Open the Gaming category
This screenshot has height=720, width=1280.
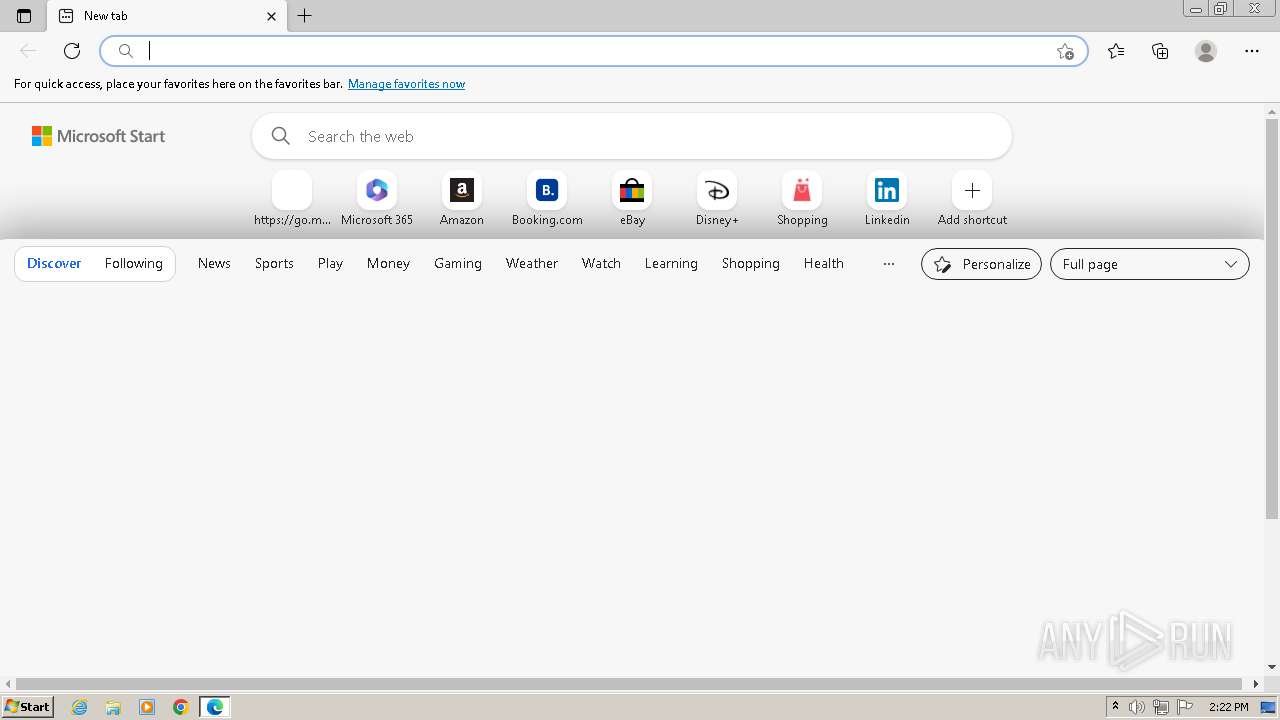(458, 263)
